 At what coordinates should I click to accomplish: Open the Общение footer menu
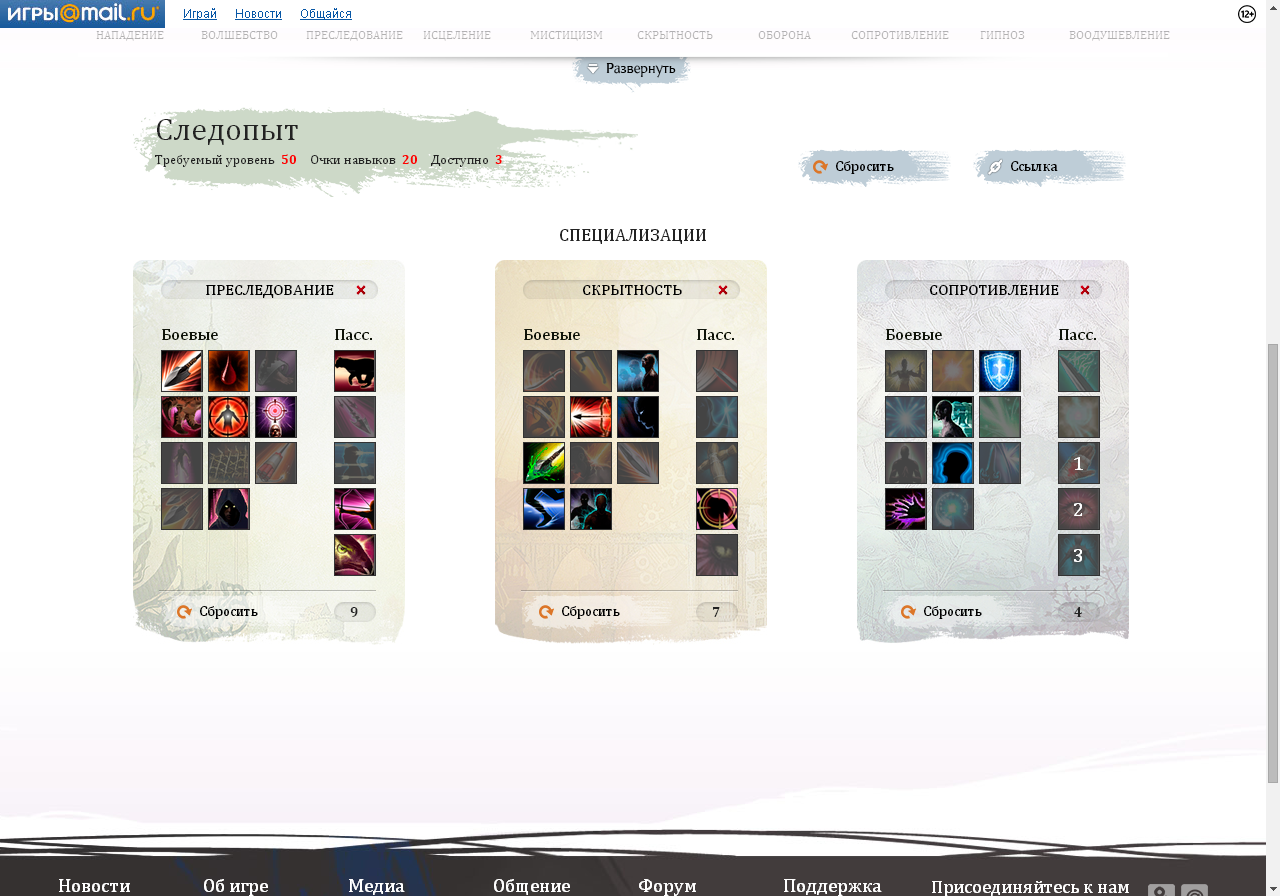pos(532,886)
